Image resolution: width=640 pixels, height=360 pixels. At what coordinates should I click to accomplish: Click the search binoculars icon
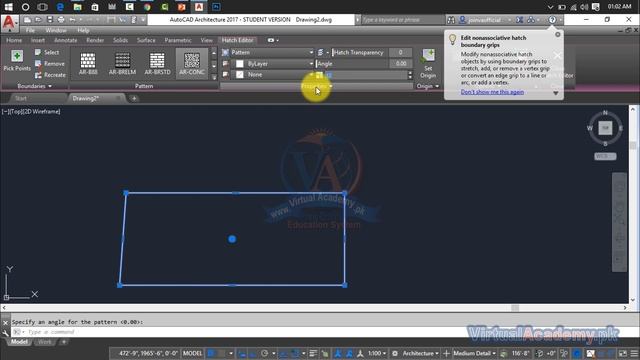451,20
